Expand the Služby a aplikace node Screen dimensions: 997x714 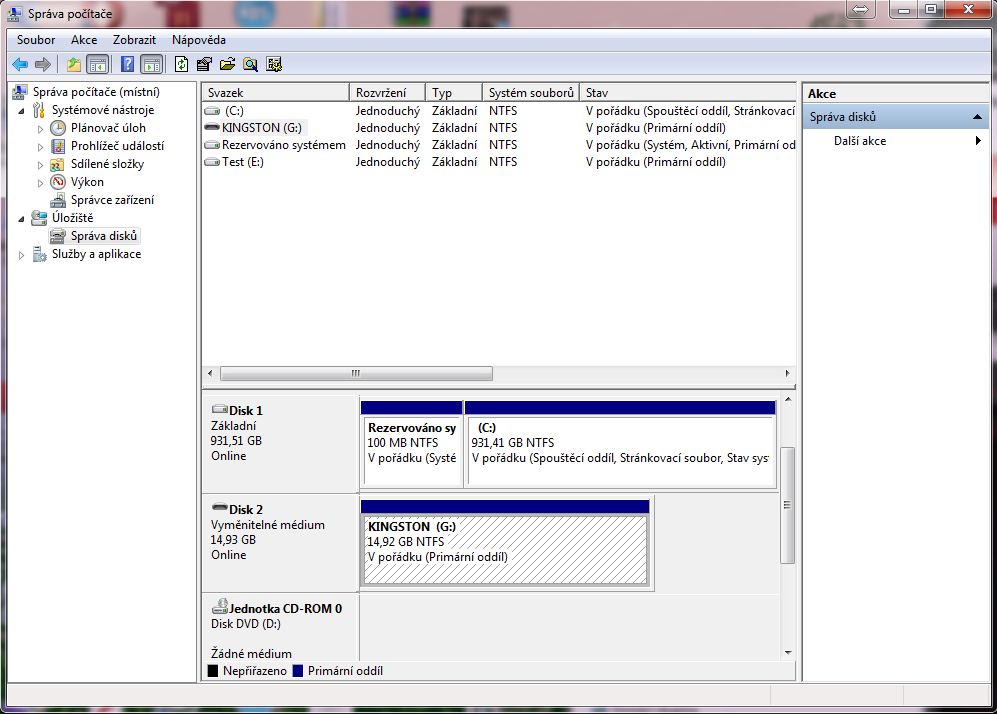click(x=21, y=255)
